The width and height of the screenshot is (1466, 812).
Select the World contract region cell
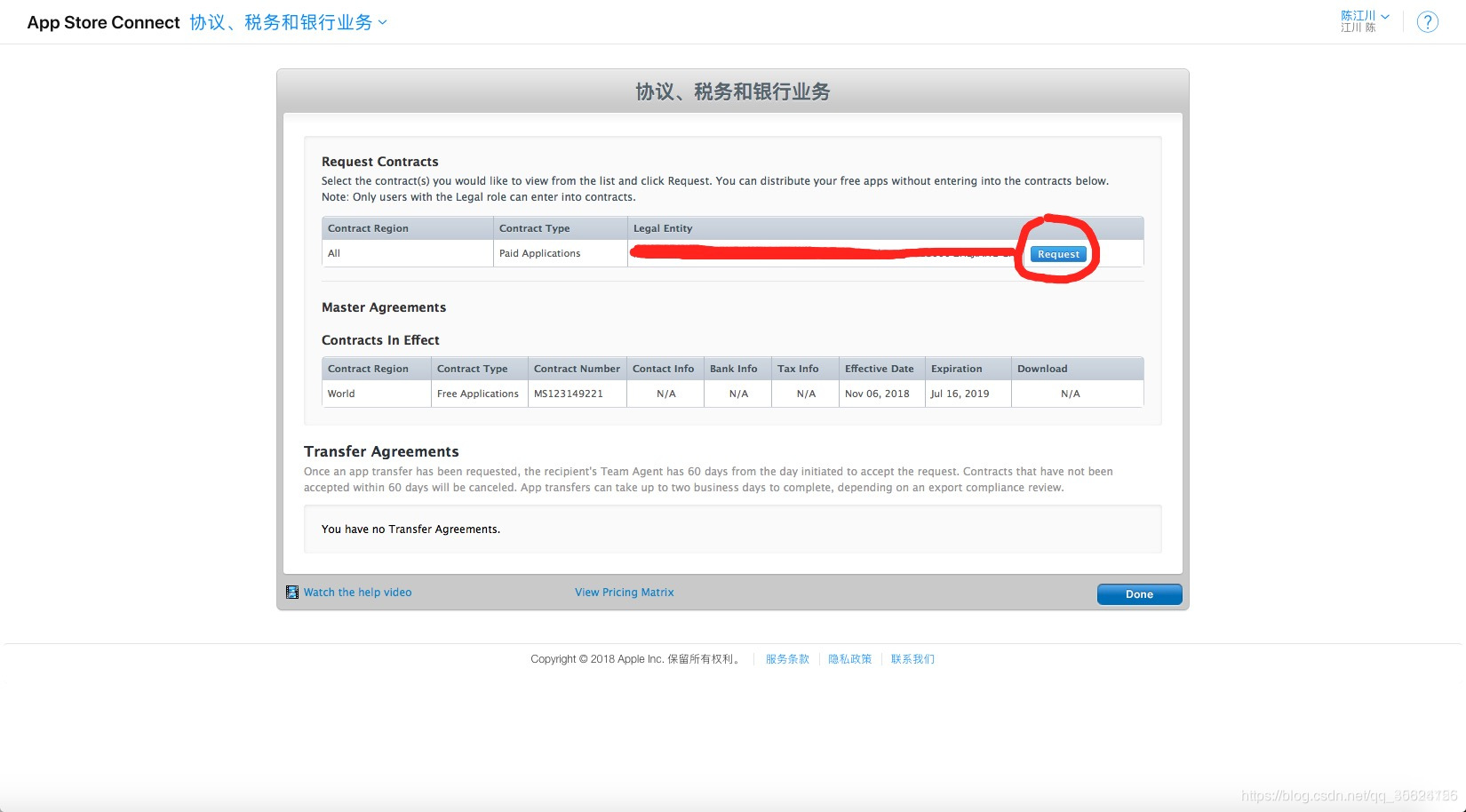(x=377, y=394)
